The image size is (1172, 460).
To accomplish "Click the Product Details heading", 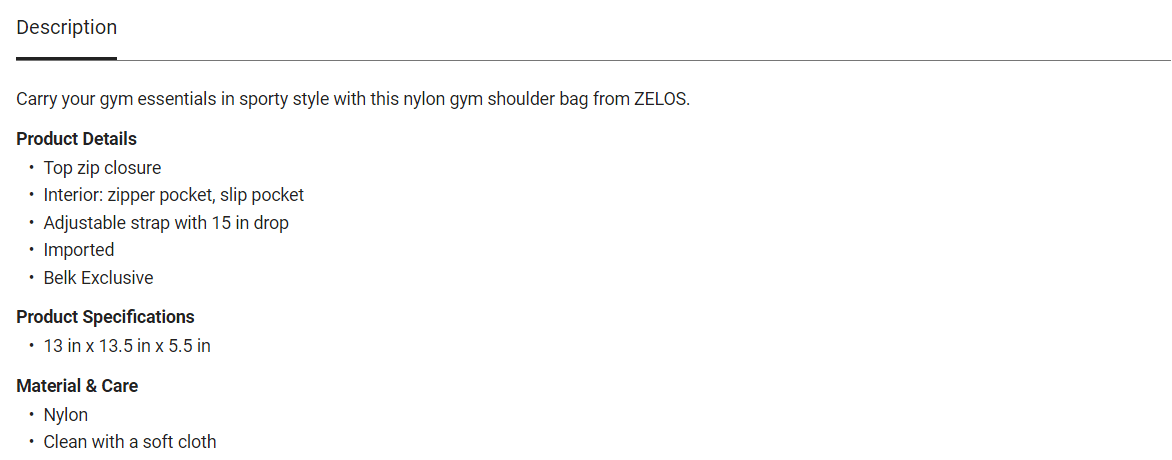I will pyautogui.click(x=76, y=139).
